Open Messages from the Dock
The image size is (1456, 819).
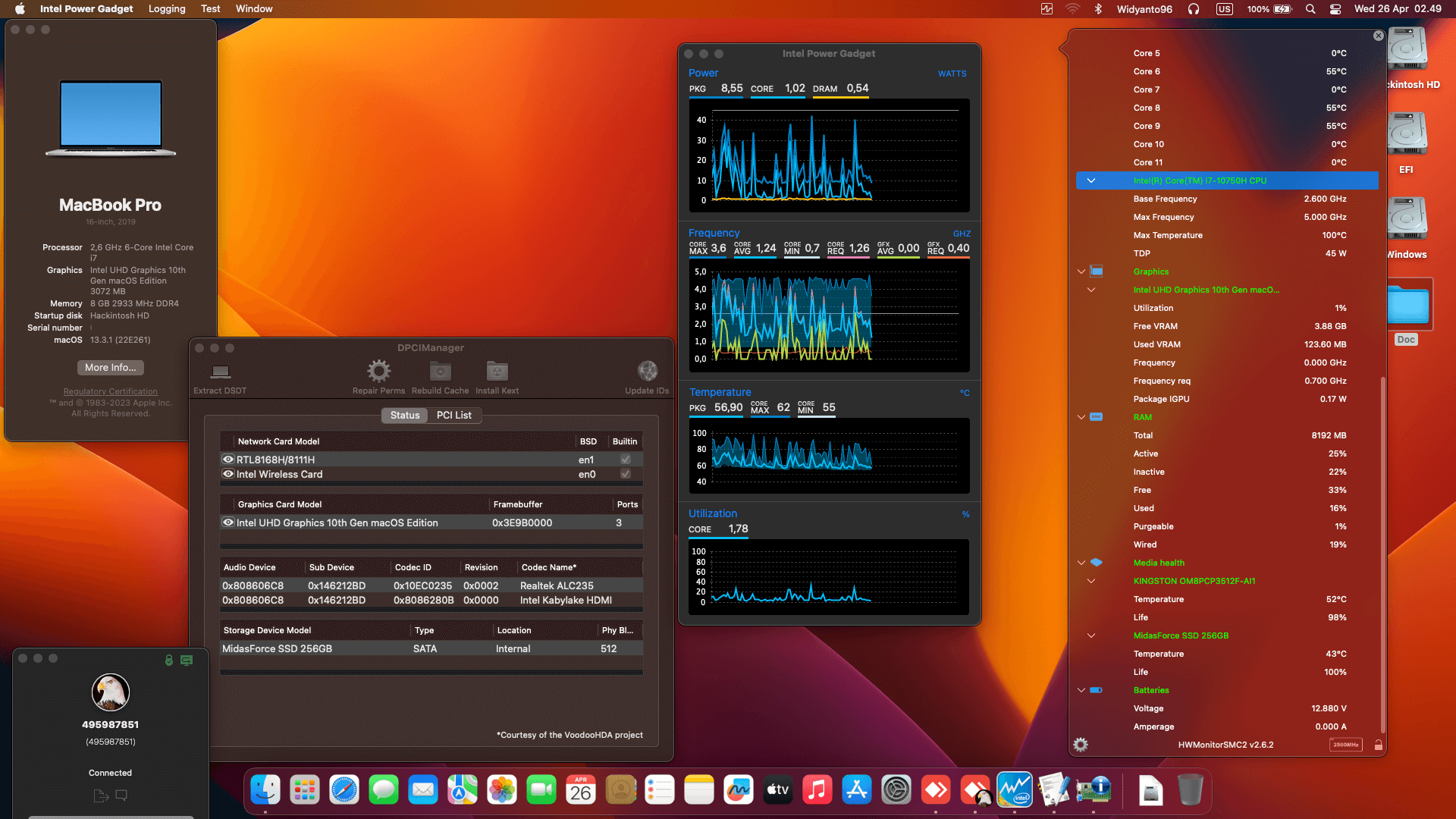pos(384,790)
